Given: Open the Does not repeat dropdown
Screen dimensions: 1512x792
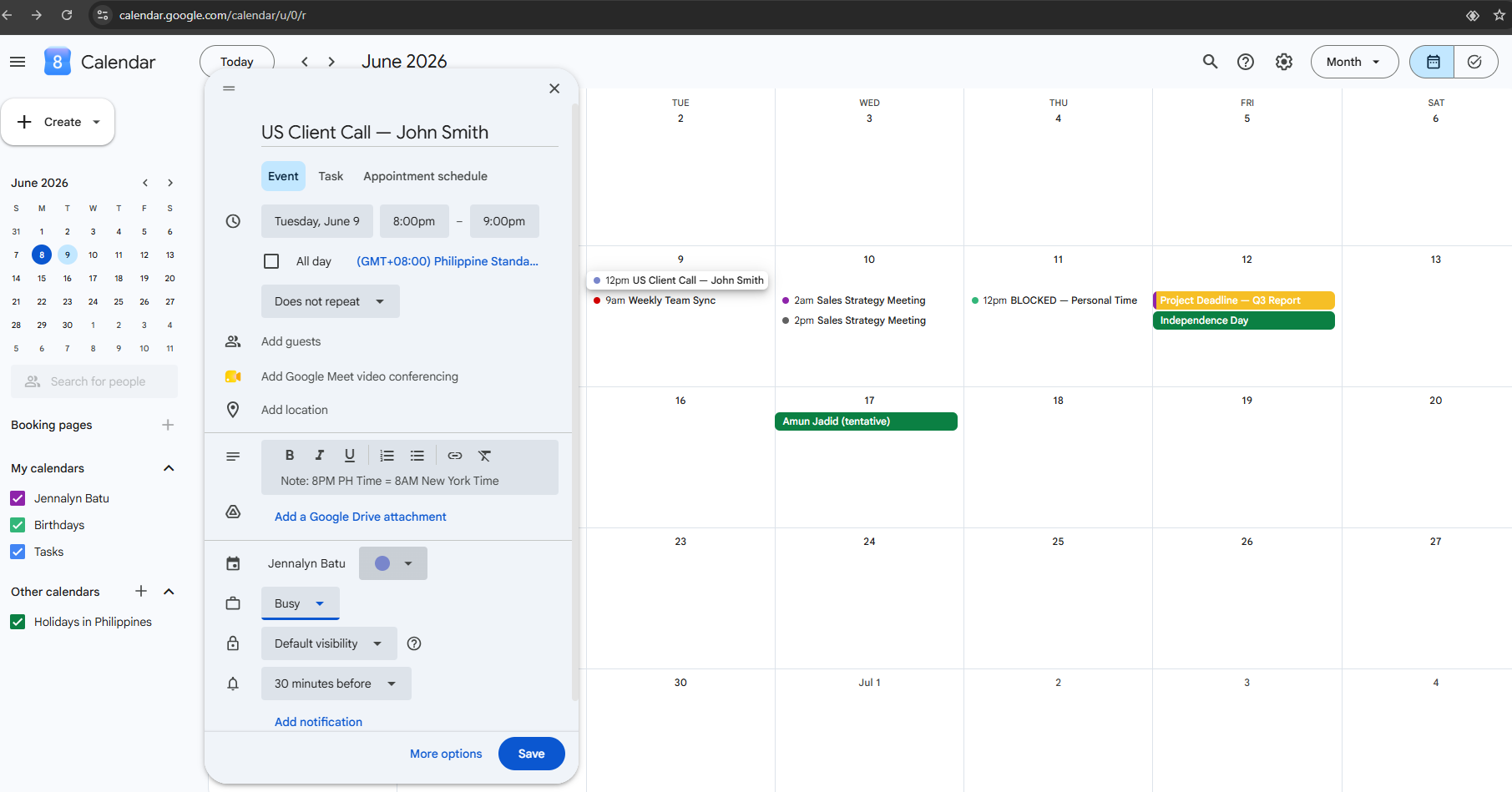Looking at the screenshot, I should (x=331, y=301).
